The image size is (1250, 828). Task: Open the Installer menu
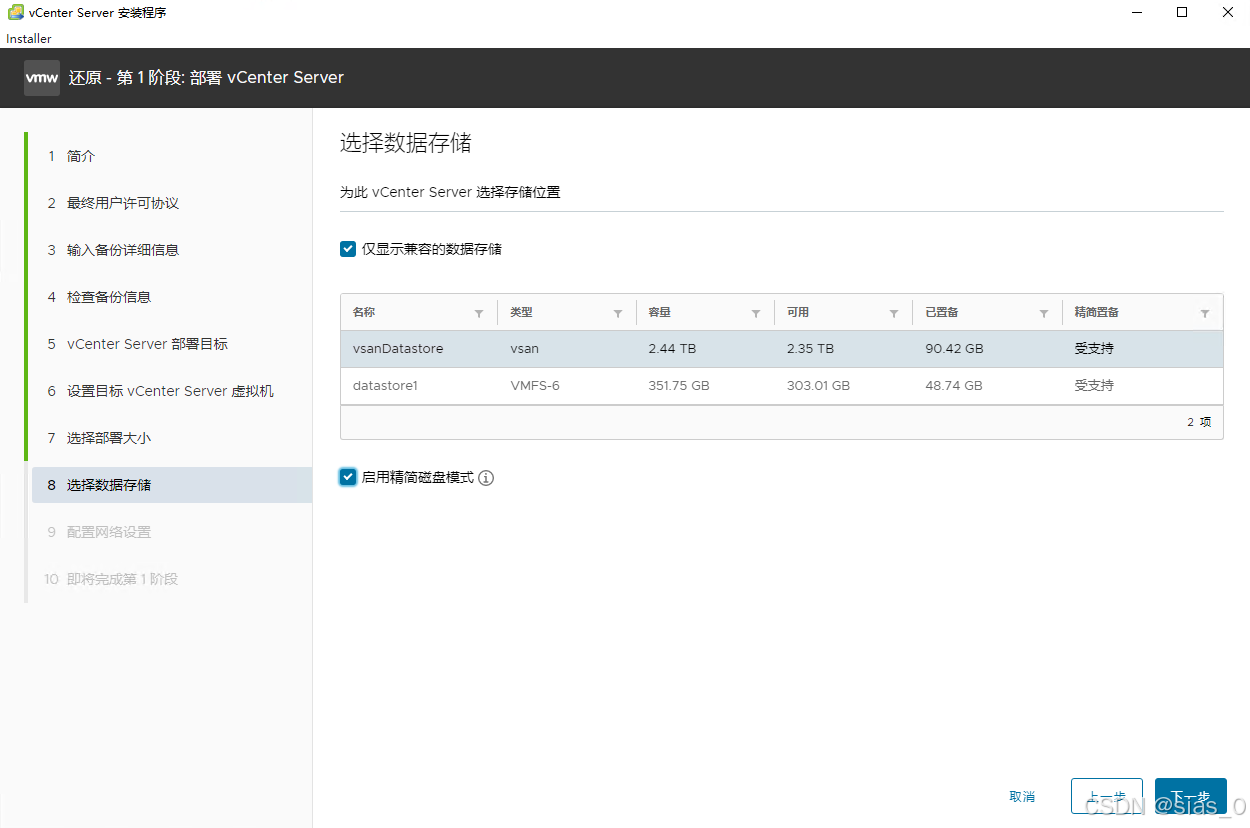point(29,39)
